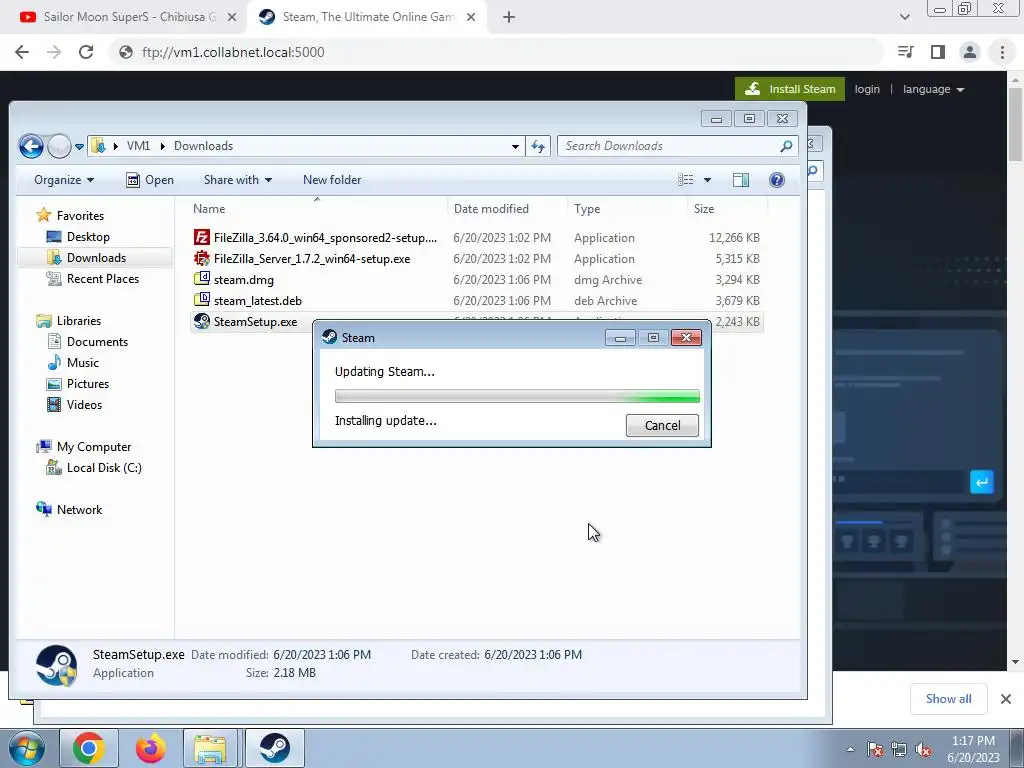Open Chrome profile icon
Image resolution: width=1024 pixels, height=768 pixels.
[970, 52]
